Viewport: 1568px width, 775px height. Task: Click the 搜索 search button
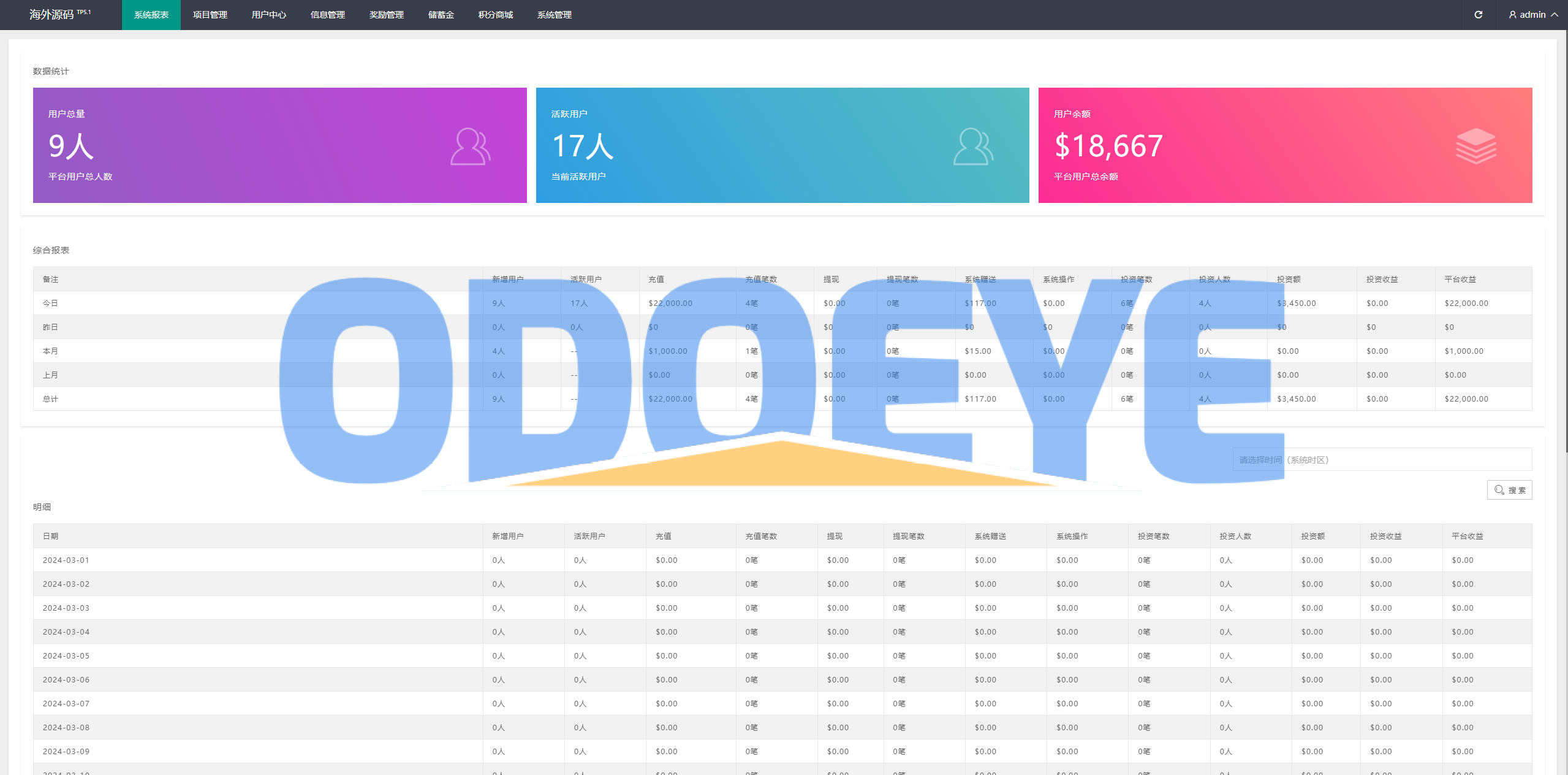coord(1509,490)
